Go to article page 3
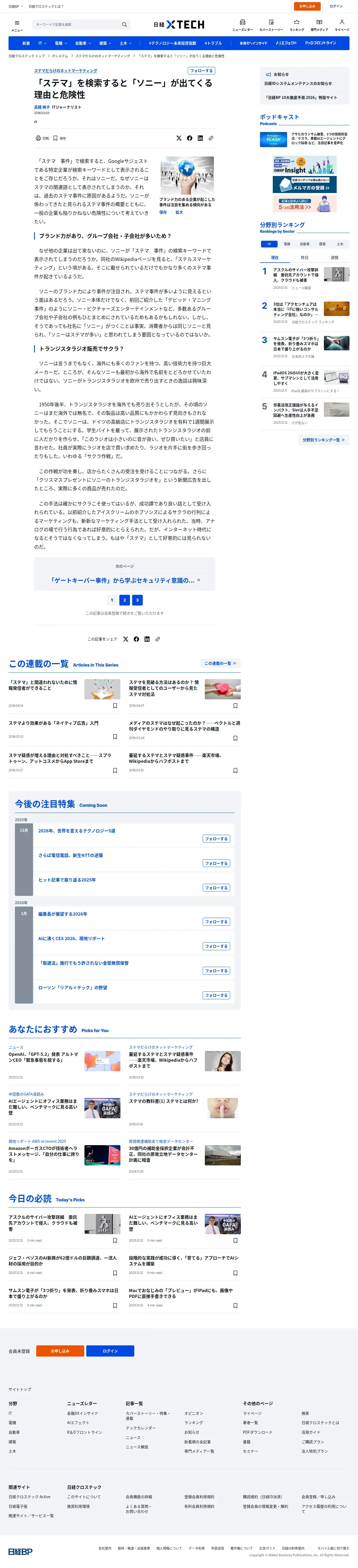 point(137,600)
